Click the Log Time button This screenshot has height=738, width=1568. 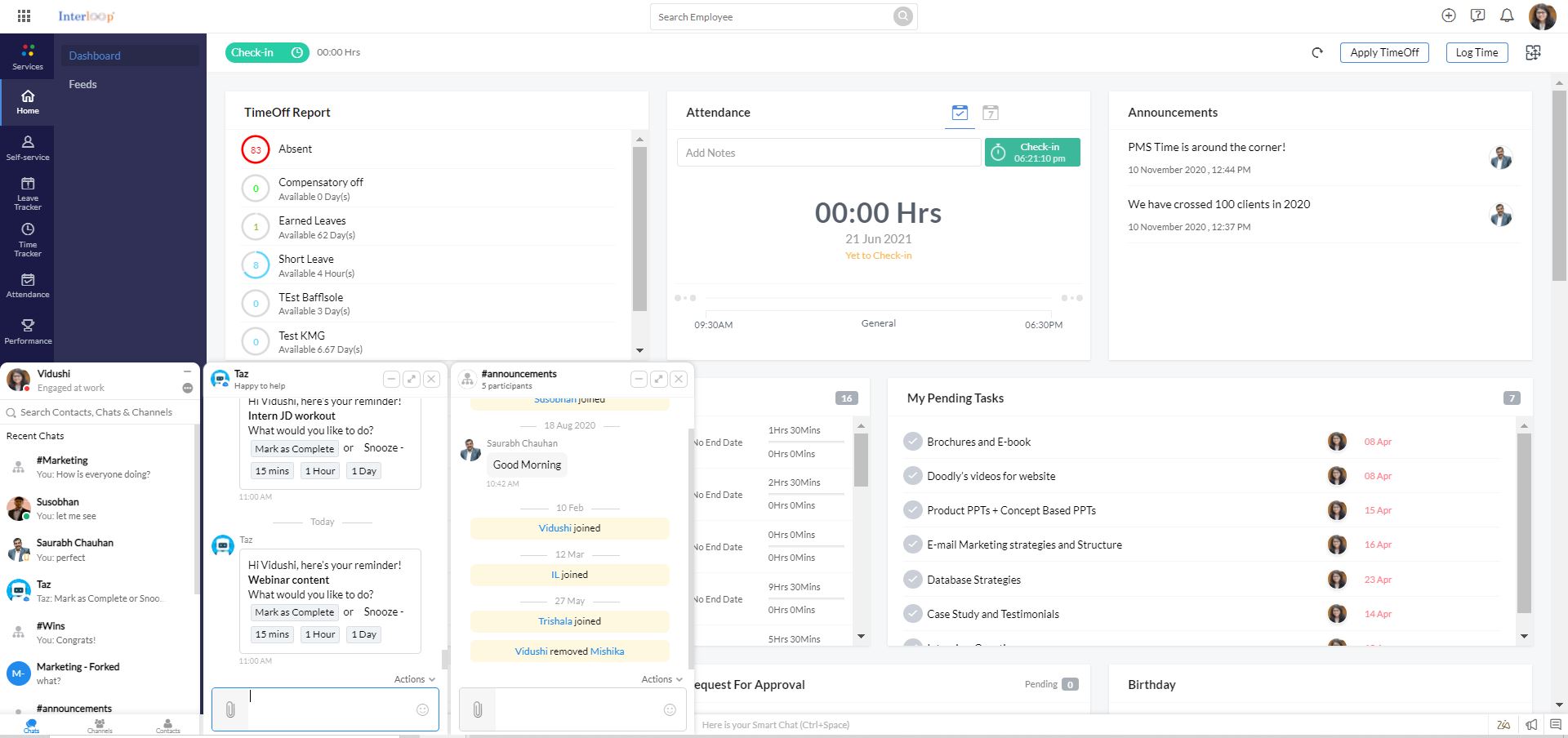pyautogui.click(x=1477, y=52)
